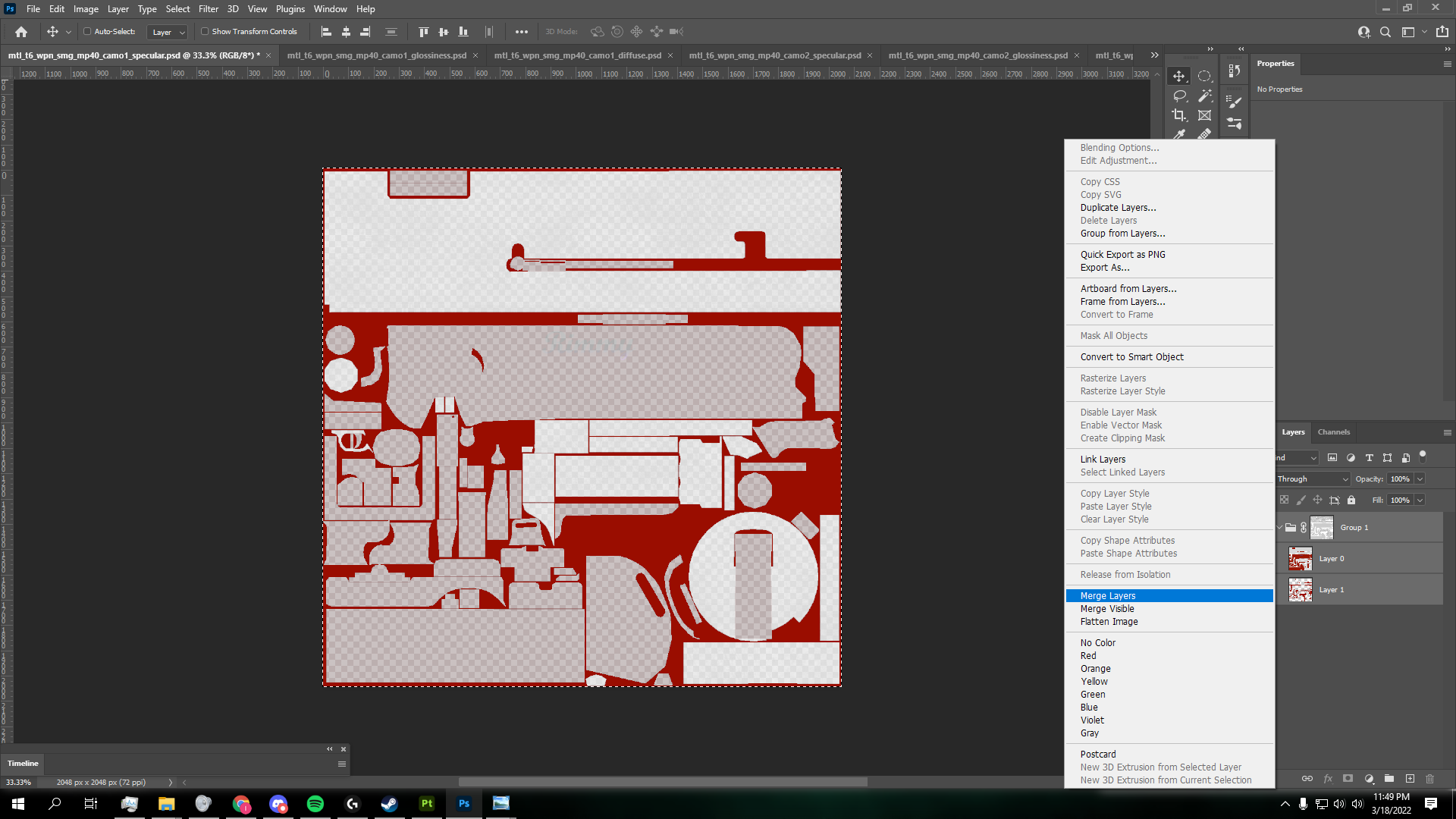Open the Opacity dropdown arrow
The width and height of the screenshot is (1456, 819).
point(1420,479)
